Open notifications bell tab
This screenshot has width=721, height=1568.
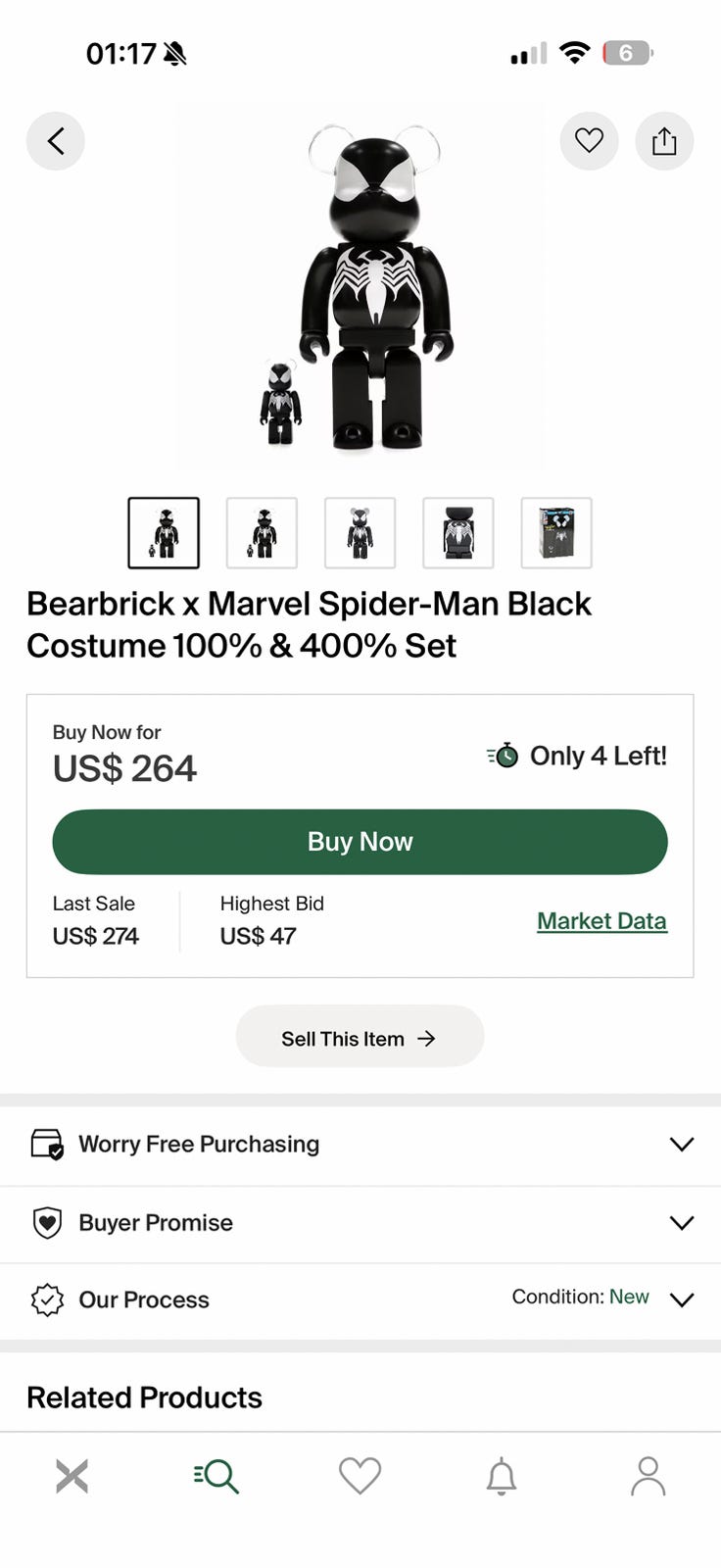[502, 1476]
